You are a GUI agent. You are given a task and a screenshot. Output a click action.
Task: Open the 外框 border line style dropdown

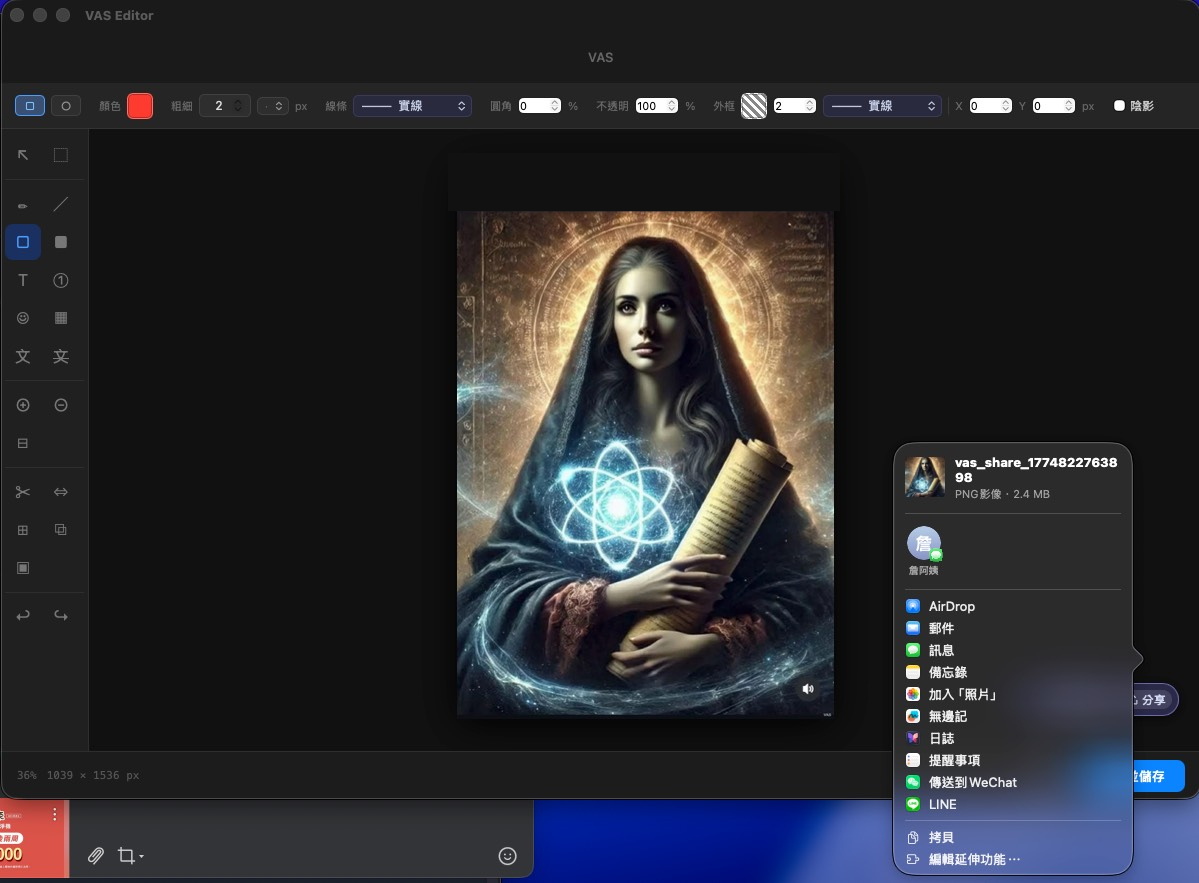[x=882, y=105]
